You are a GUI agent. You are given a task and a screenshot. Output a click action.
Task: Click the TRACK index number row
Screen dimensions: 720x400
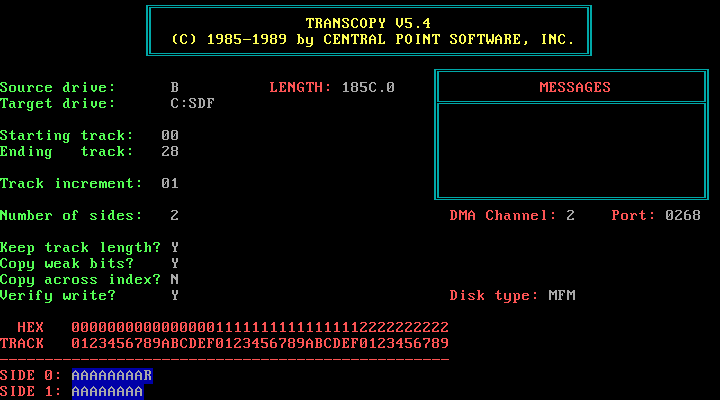[x=260, y=343]
